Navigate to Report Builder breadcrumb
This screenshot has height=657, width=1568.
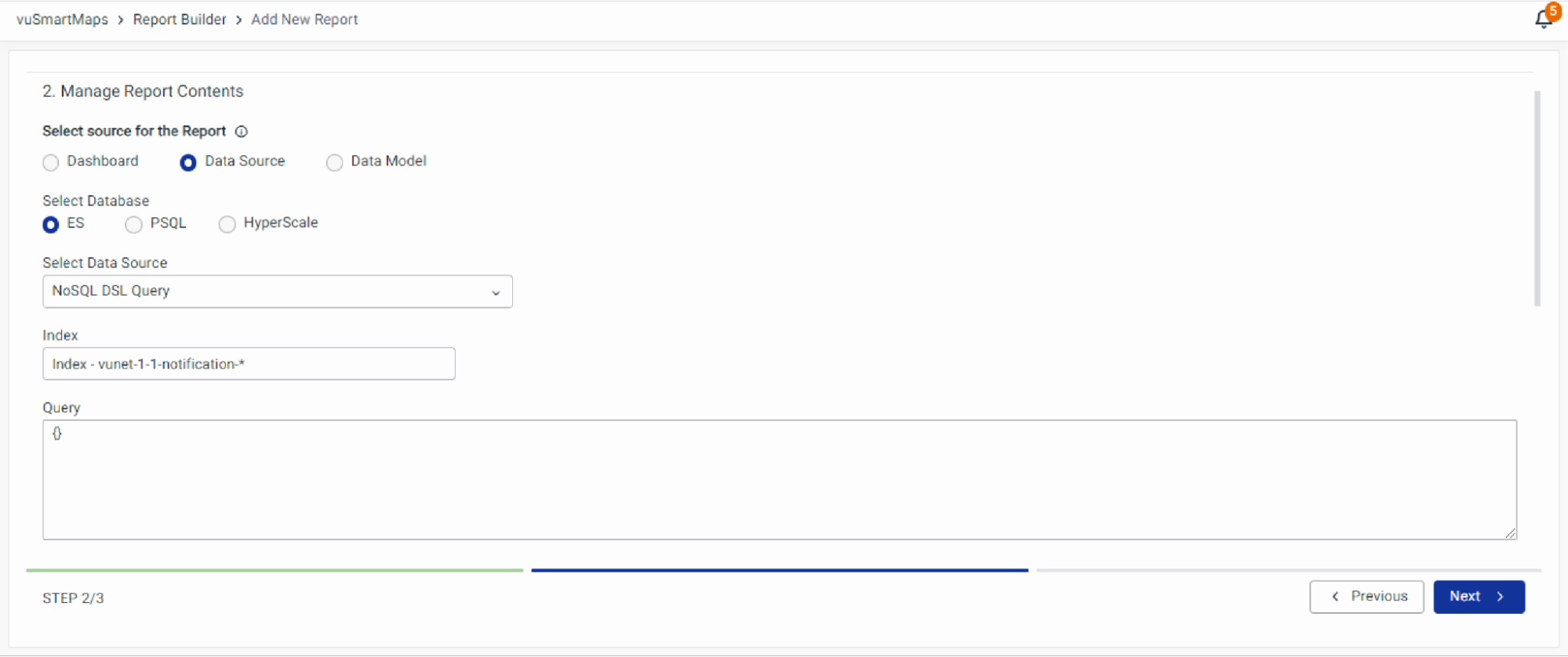[x=180, y=20]
